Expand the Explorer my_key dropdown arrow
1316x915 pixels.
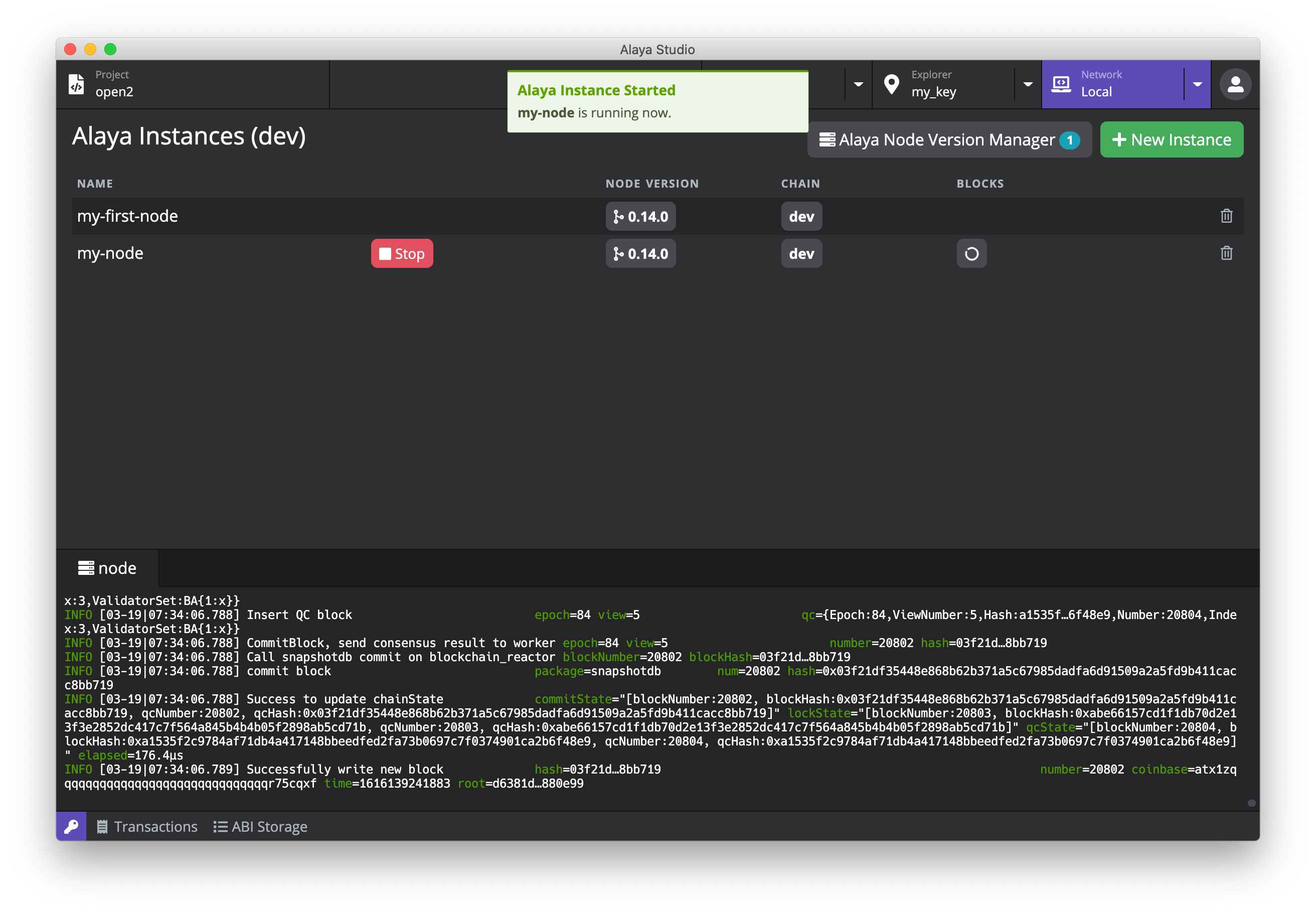(1028, 84)
